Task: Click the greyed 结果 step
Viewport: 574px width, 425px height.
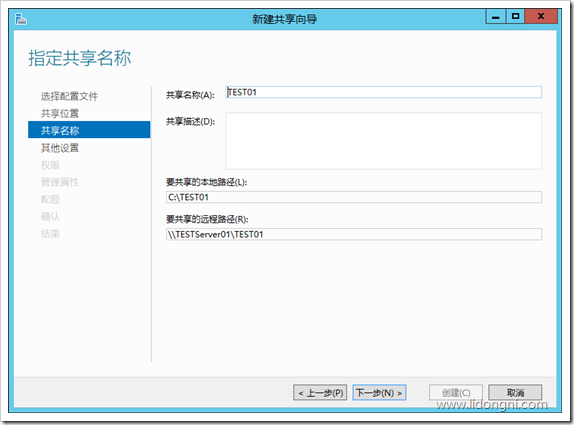Action: click(50, 234)
